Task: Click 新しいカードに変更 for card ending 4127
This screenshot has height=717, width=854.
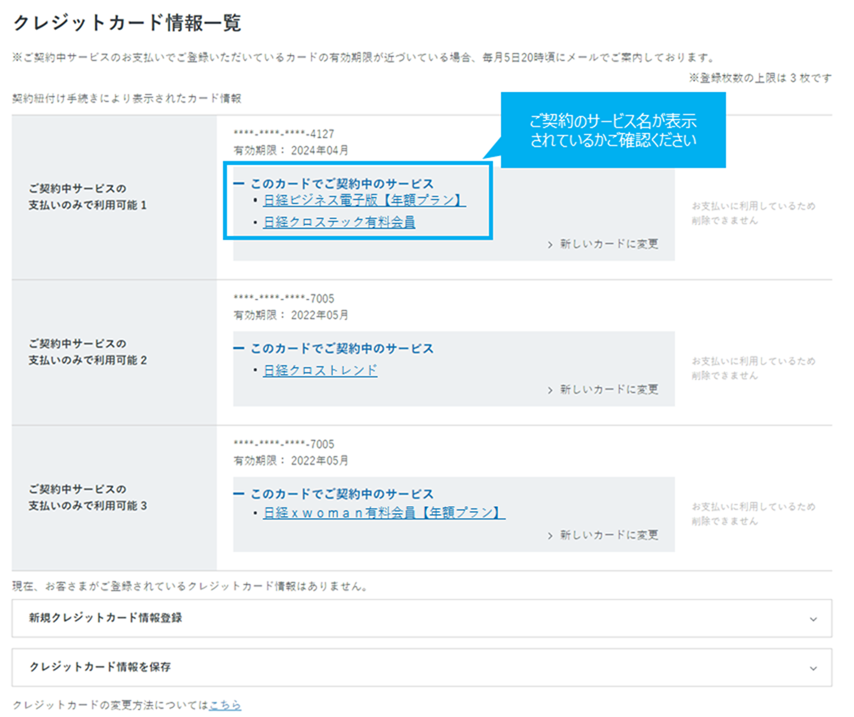Action: [x=603, y=244]
